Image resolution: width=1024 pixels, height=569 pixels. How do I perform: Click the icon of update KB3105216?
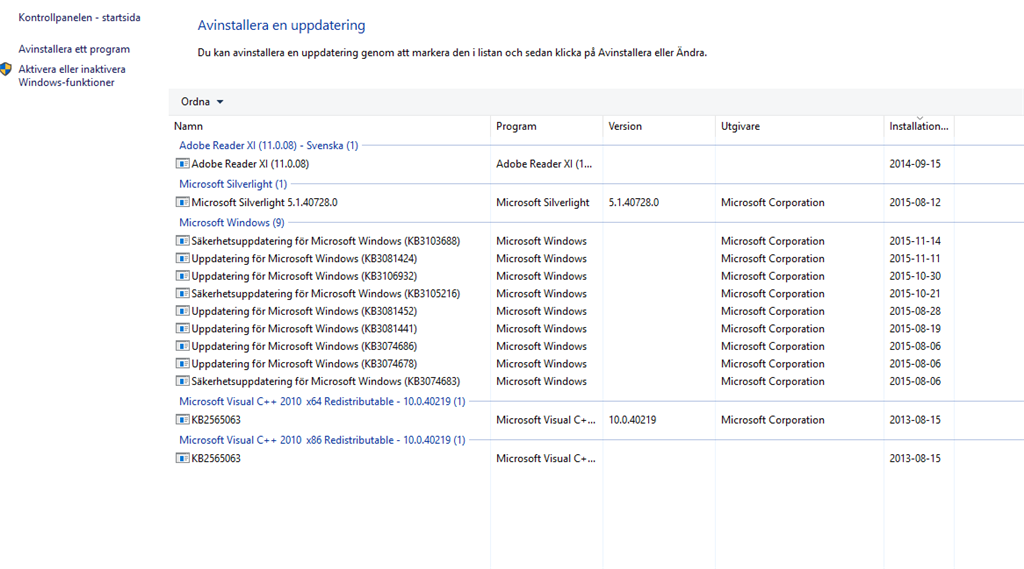point(182,293)
